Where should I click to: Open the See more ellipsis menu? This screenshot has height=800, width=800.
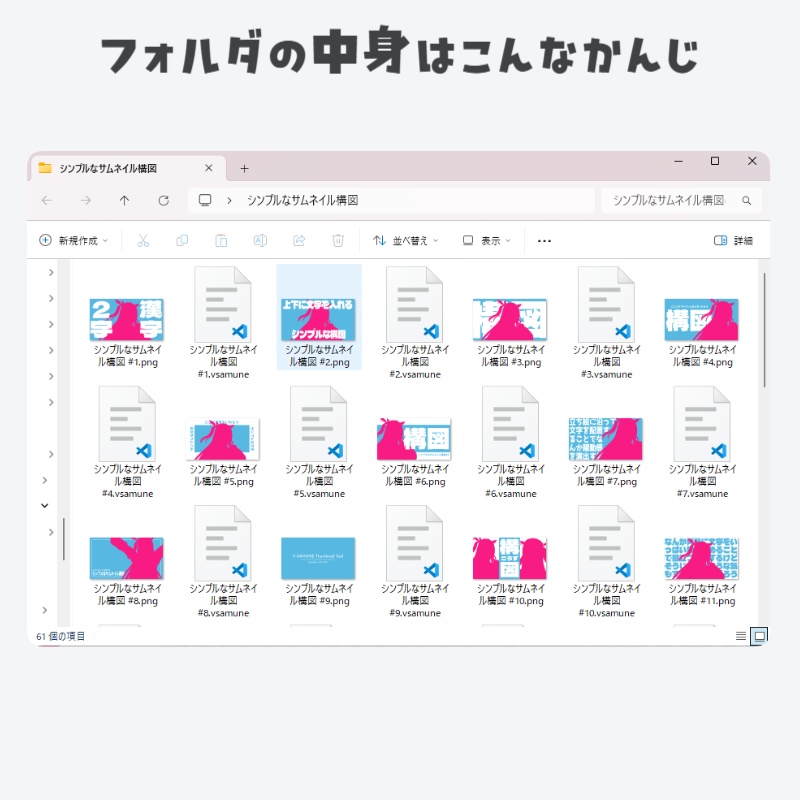pyautogui.click(x=544, y=240)
